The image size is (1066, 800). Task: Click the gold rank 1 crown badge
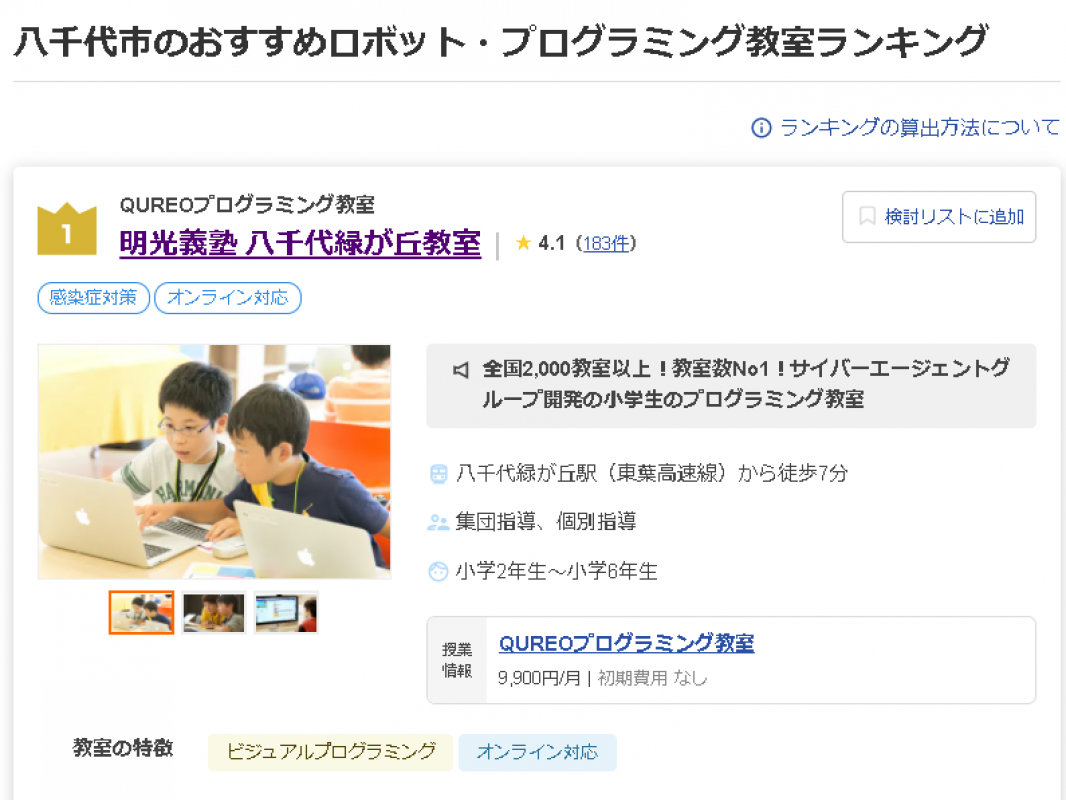tap(67, 229)
